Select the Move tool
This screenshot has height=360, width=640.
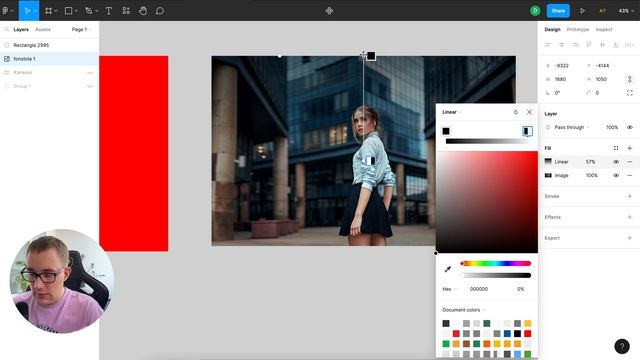tap(27, 11)
